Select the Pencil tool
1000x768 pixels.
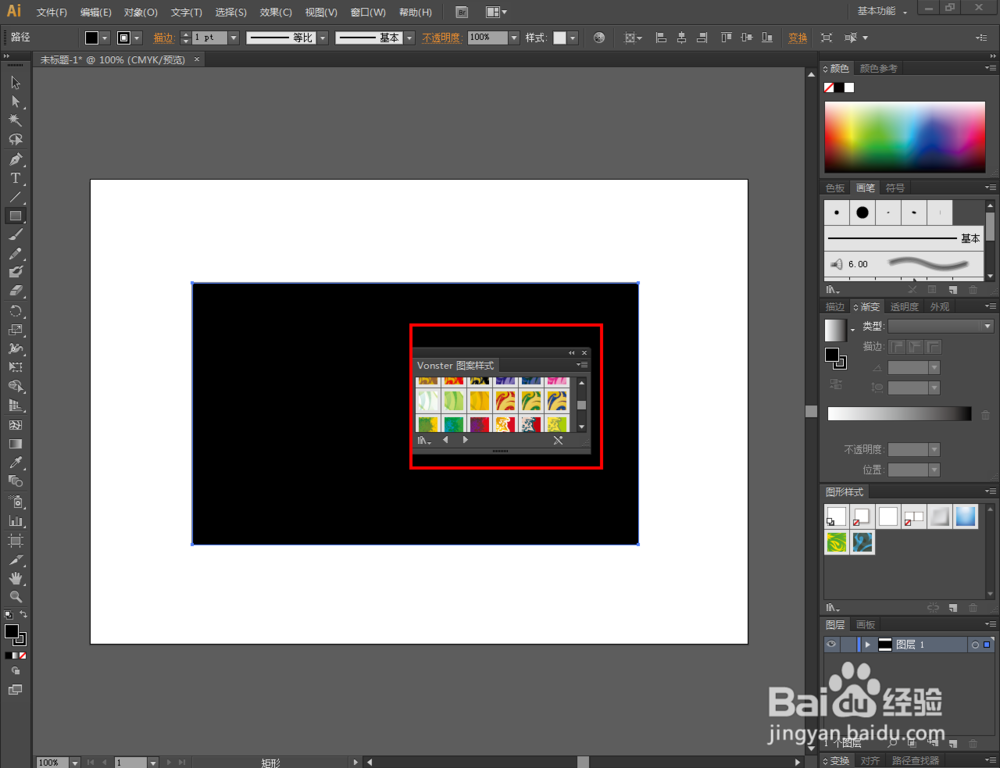tap(15, 253)
